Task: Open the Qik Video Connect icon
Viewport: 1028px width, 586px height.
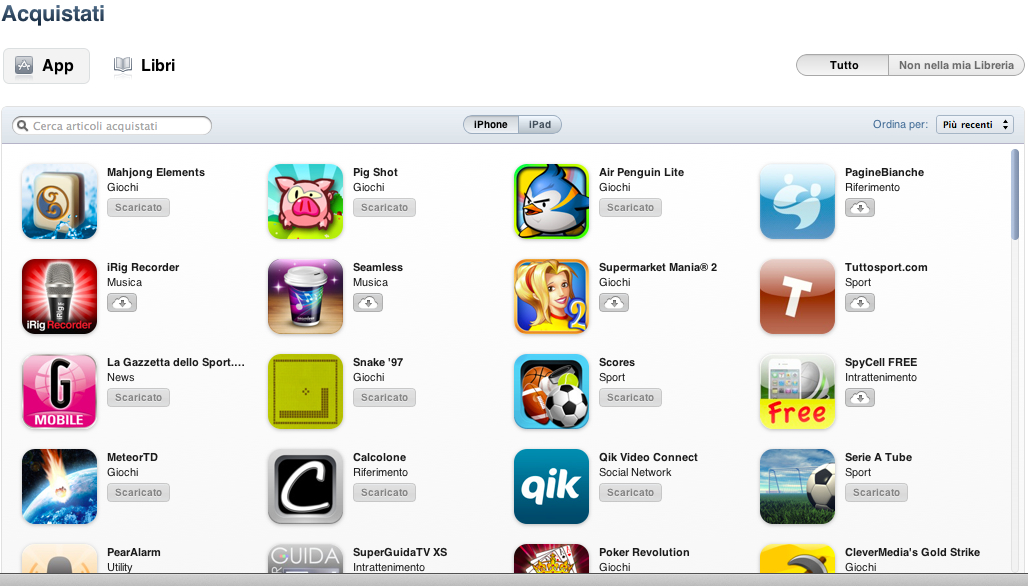Action: [x=551, y=486]
